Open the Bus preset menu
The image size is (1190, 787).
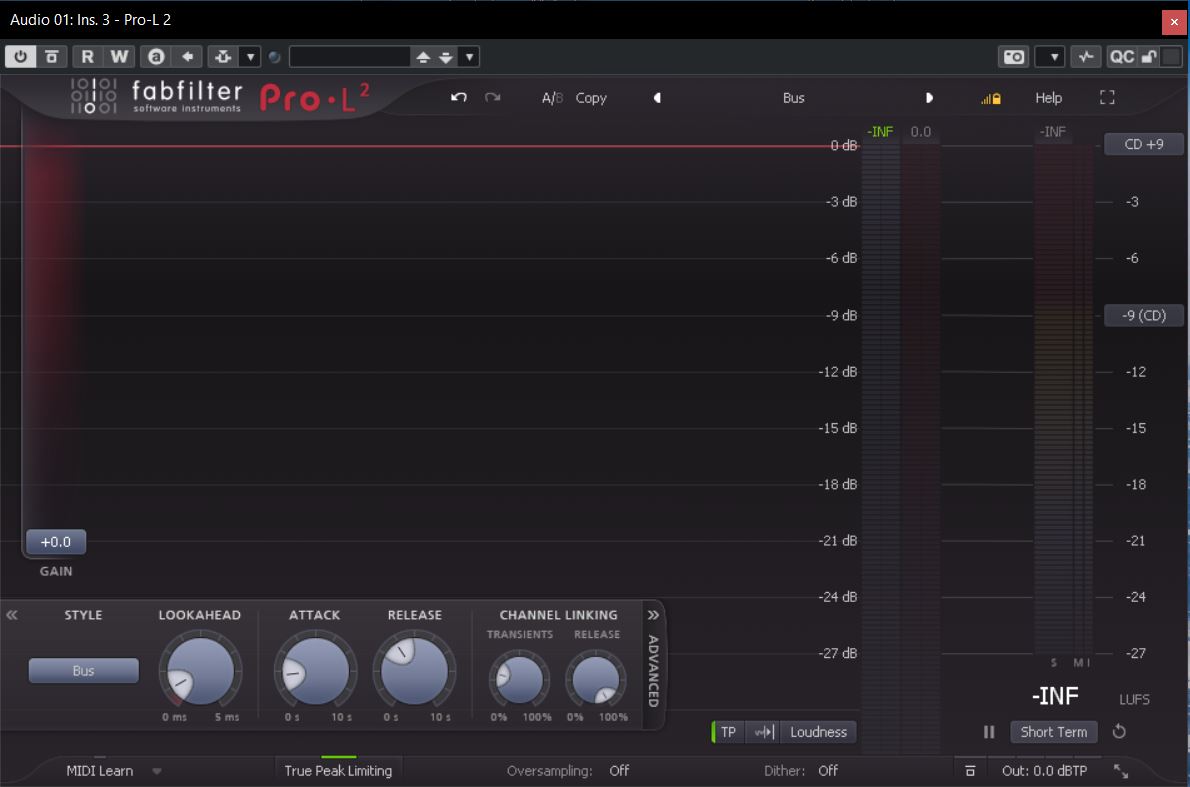pyautogui.click(x=793, y=98)
